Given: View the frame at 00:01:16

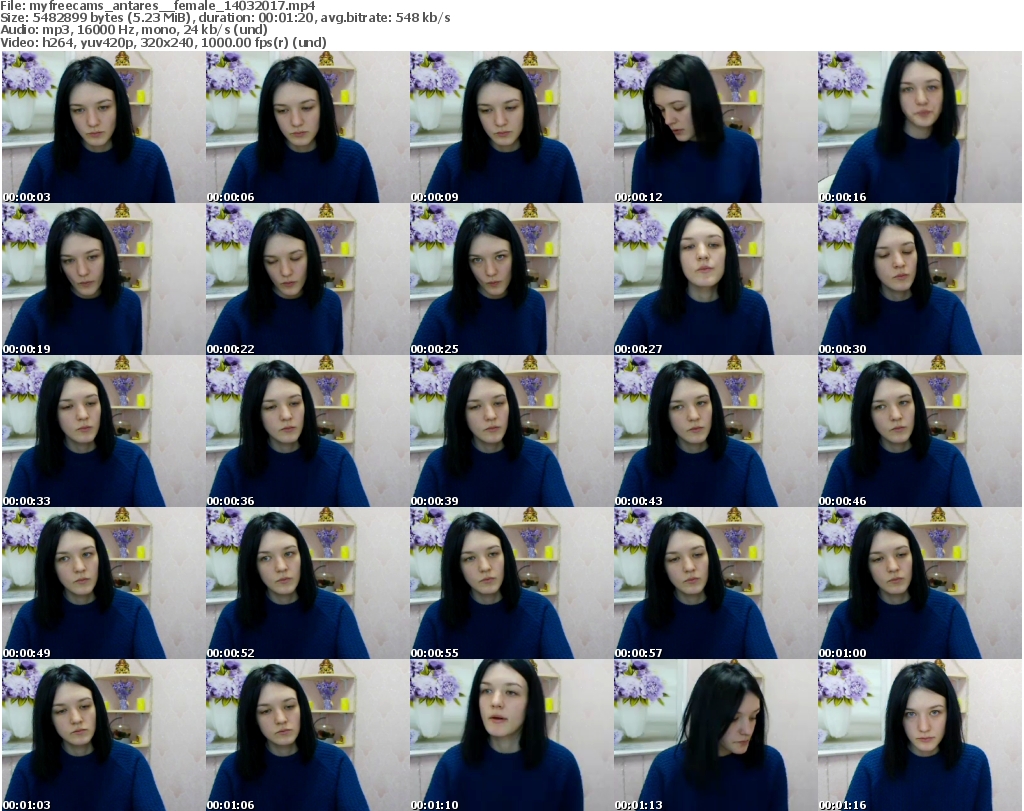Looking at the screenshot, I should [920, 735].
